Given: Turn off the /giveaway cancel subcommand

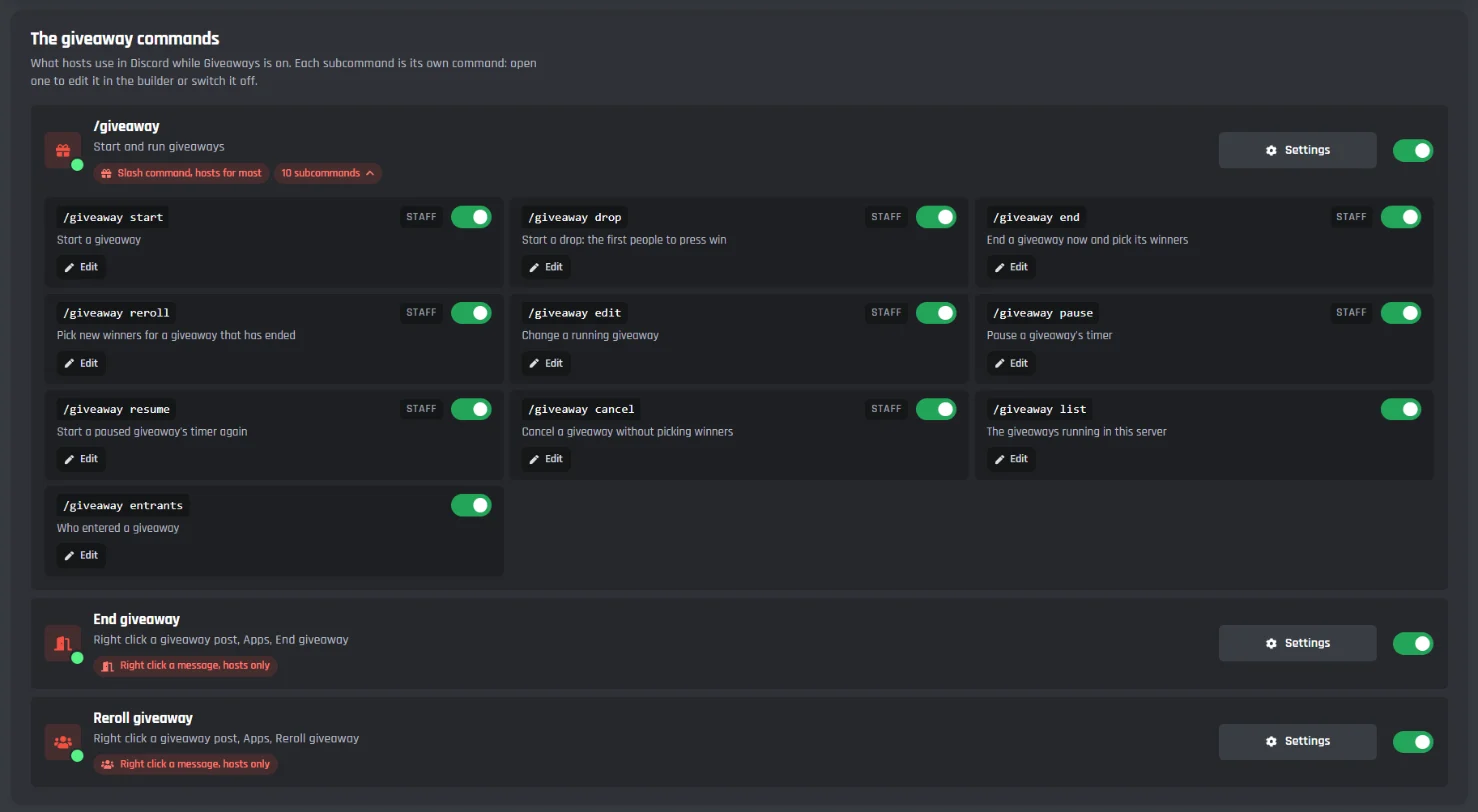Looking at the screenshot, I should pyautogui.click(x=936, y=409).
